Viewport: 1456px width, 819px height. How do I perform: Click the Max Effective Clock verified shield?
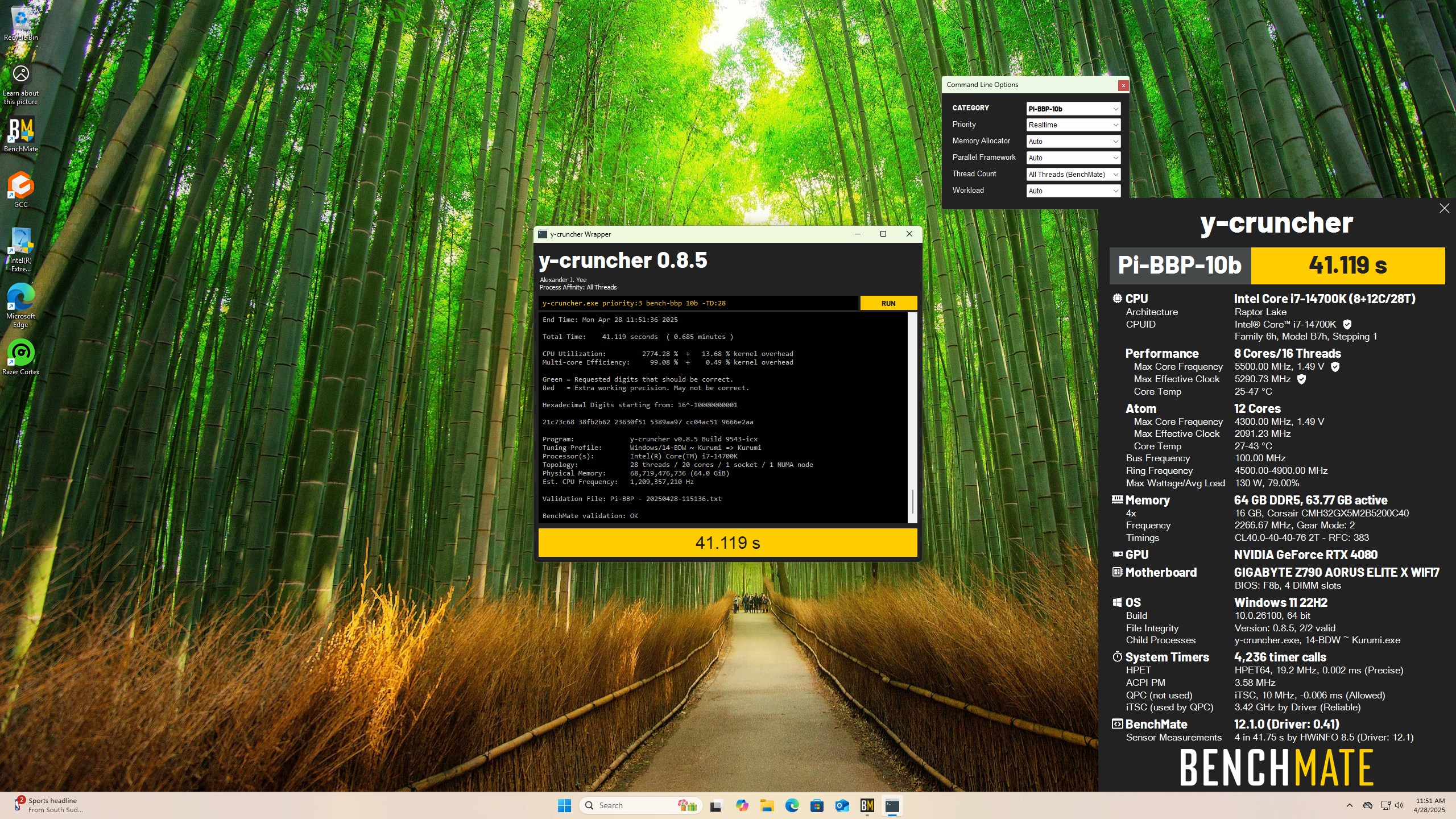click(x=1301, y=379)
